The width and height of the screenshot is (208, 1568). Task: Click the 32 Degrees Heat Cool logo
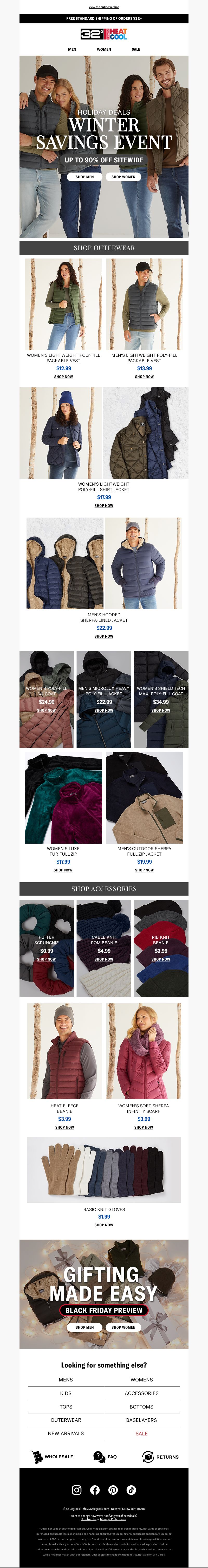[104, 34]
